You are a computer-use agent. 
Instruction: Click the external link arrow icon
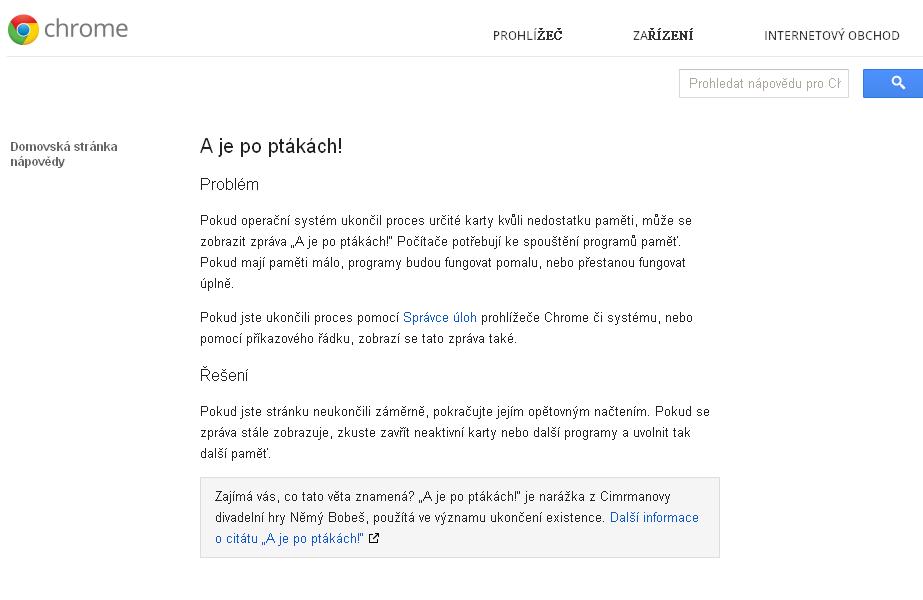(x=374, y=539)
